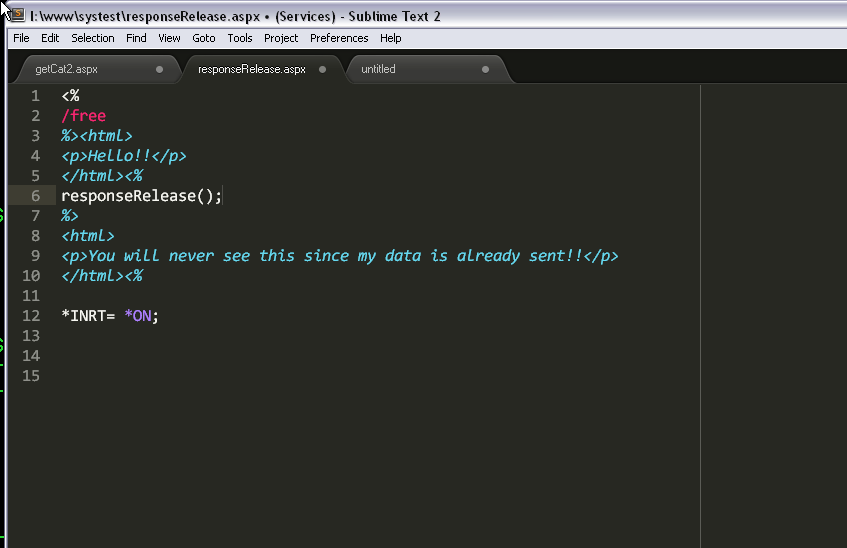Click line number 12 in the gutter
Screen dimensions: 847x548
pyautogui.click(x=31, y=316)
